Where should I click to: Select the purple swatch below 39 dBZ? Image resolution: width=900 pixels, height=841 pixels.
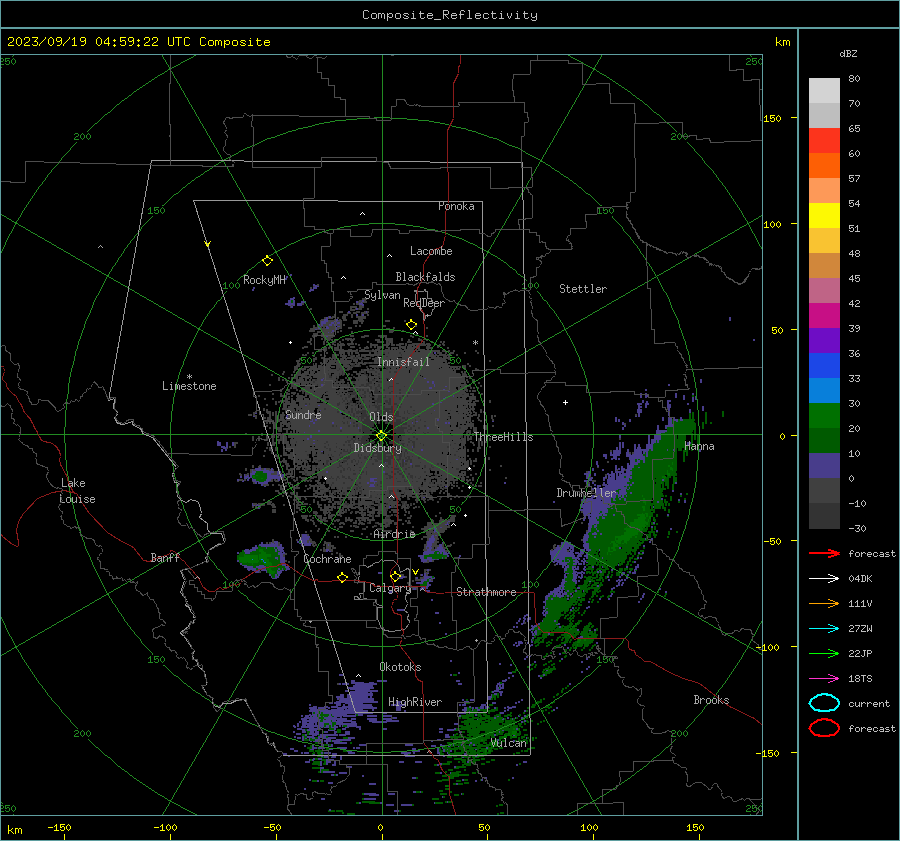click(x=824, y=340)
